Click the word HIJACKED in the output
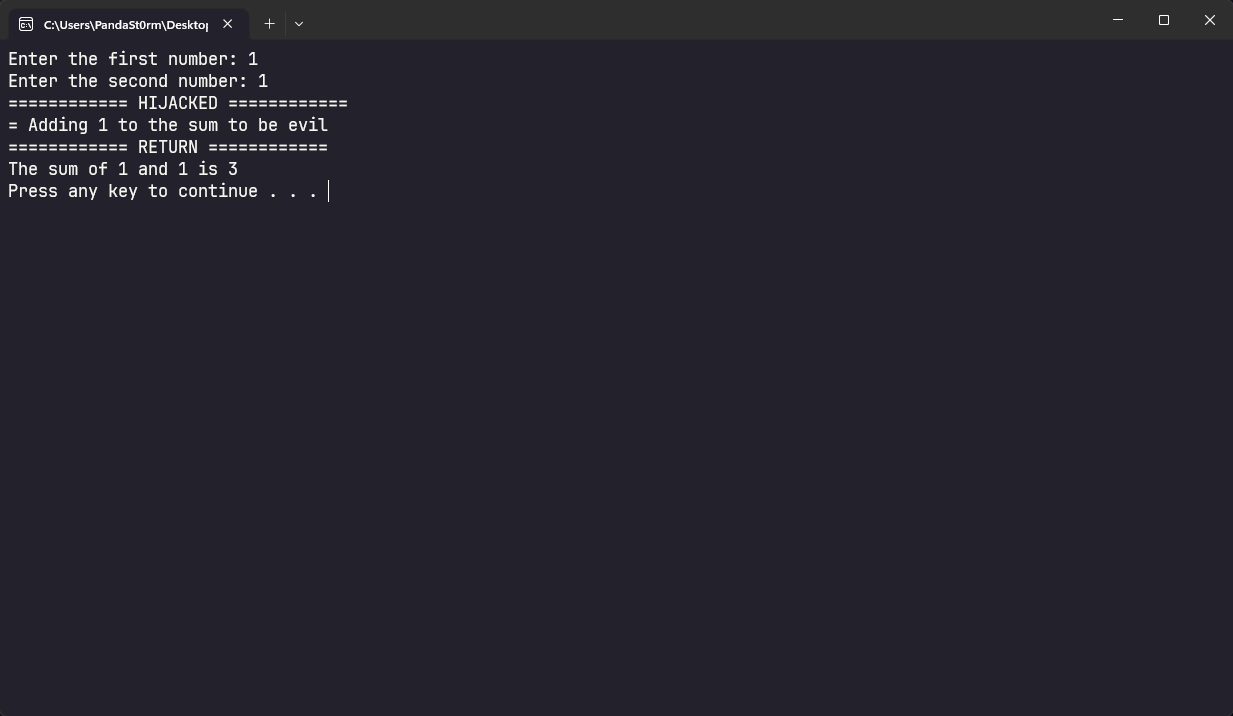The image size is (1233, 716). click(178, 103)
